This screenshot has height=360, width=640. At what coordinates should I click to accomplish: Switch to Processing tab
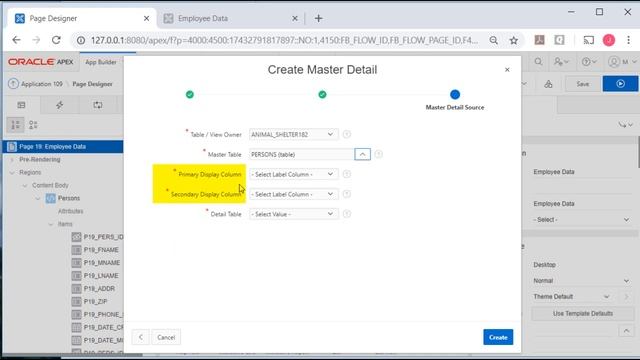(x=98, y=105)
